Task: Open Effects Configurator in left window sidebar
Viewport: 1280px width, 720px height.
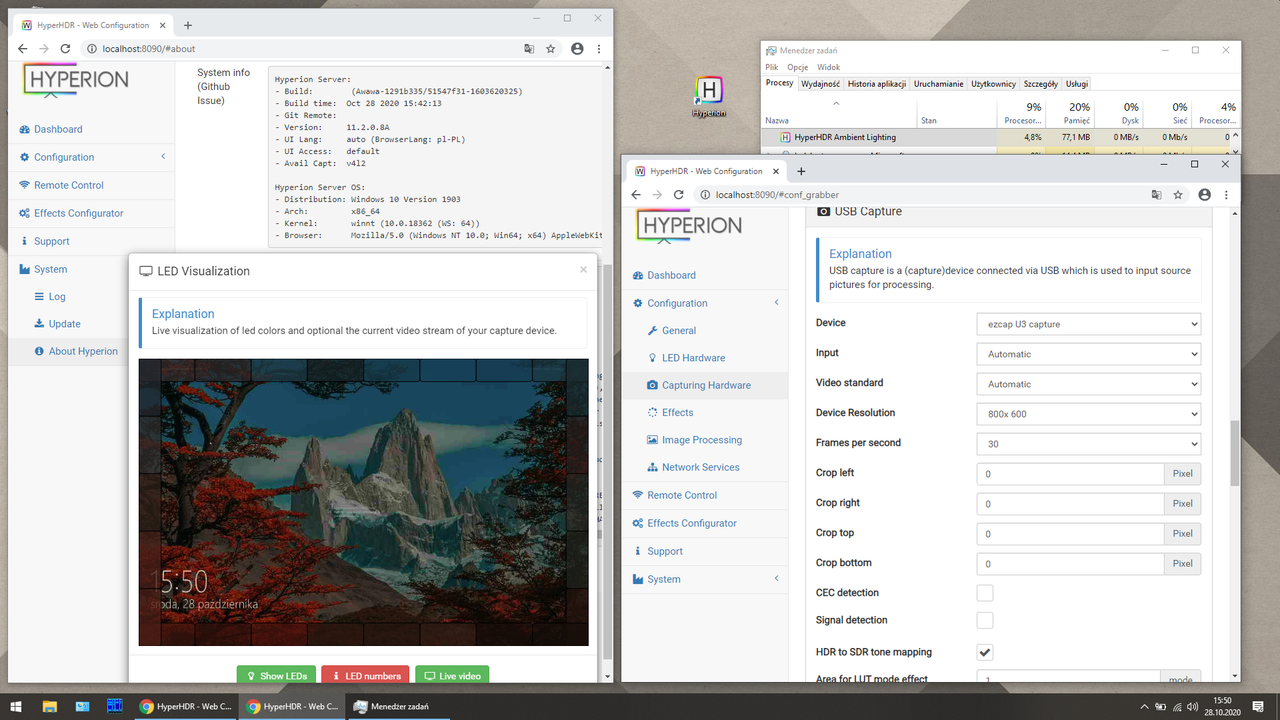Action: [x=79, y=213]
